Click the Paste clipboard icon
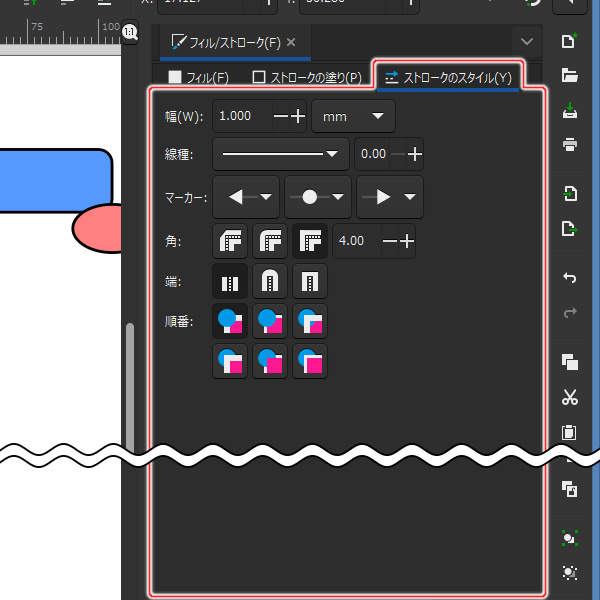The width and height of the screenshot is (600, 600). [x=570, y=433]
